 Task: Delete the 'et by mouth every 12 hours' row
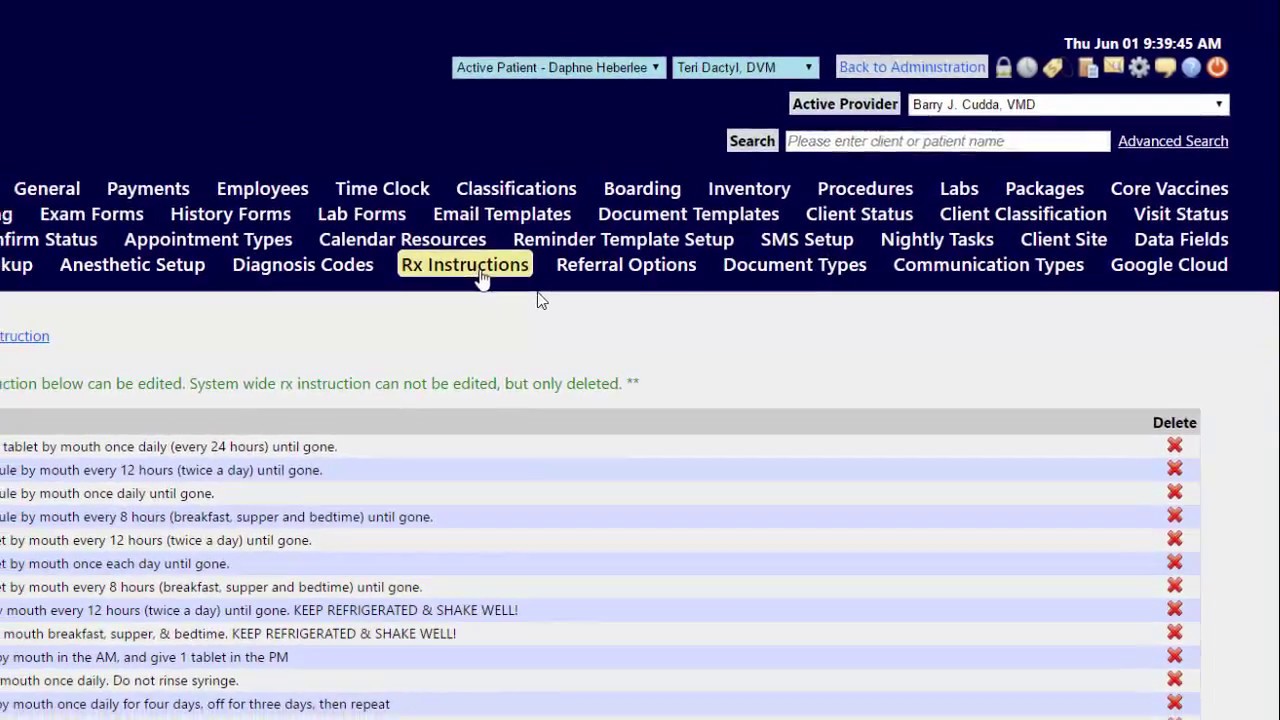[x=1175, y=539]
